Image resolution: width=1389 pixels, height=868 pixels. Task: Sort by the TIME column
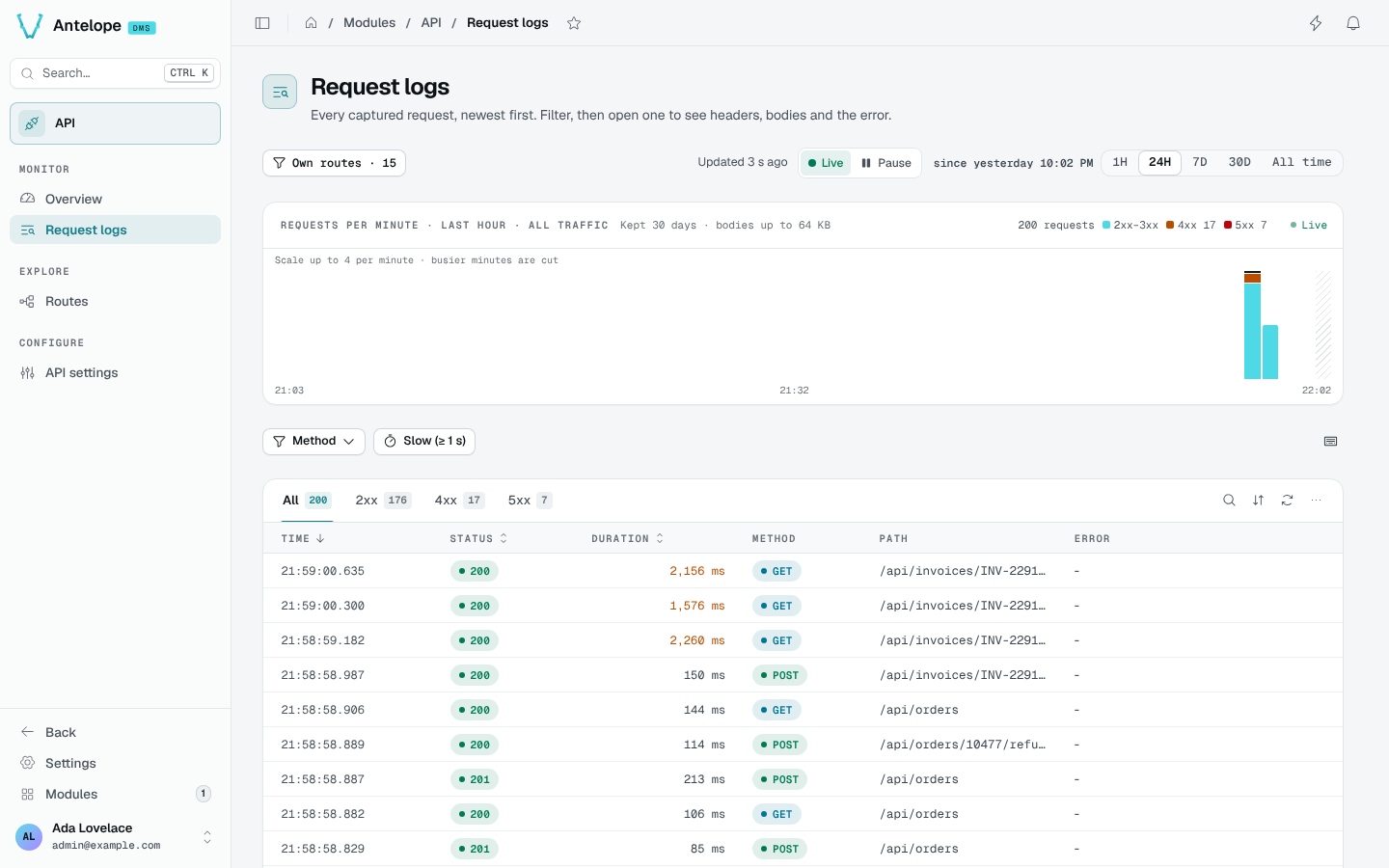(x=303, y=539)
